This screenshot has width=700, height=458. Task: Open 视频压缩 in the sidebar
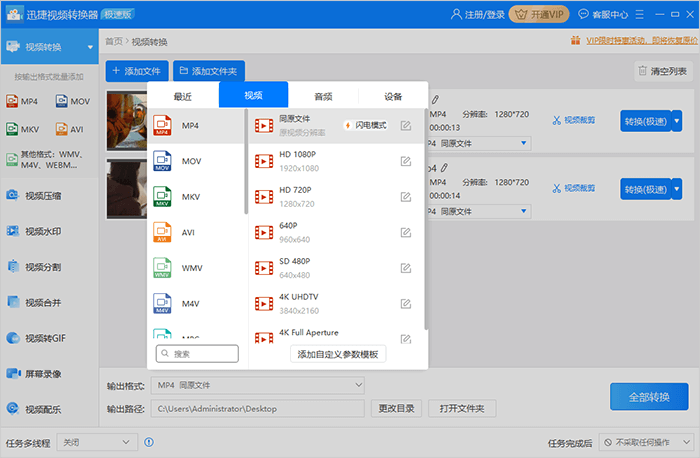pyautogui.click(x=34, y=196)
